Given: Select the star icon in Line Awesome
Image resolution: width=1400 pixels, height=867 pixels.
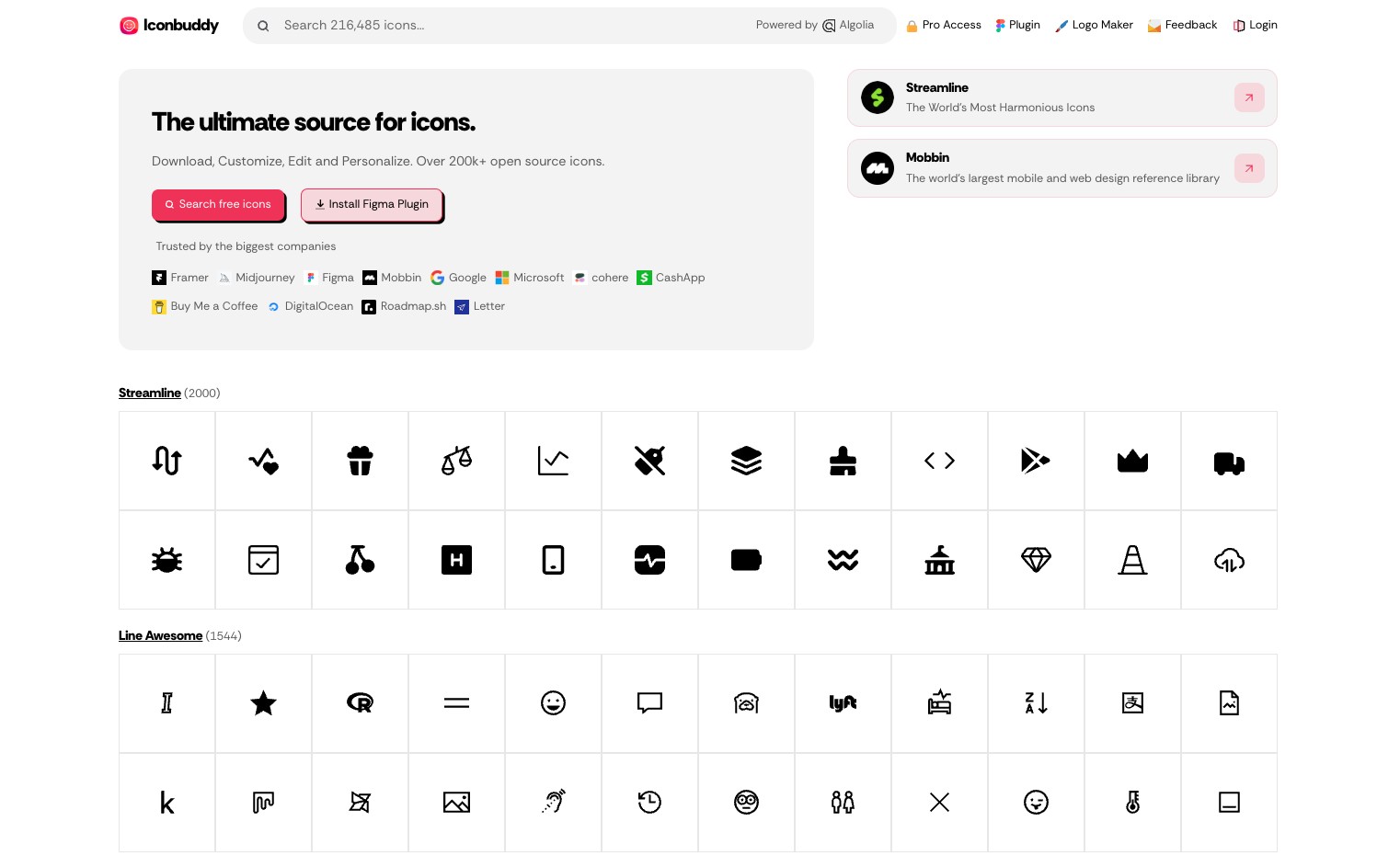Looking at the screenshot, I should coord(263,703).
